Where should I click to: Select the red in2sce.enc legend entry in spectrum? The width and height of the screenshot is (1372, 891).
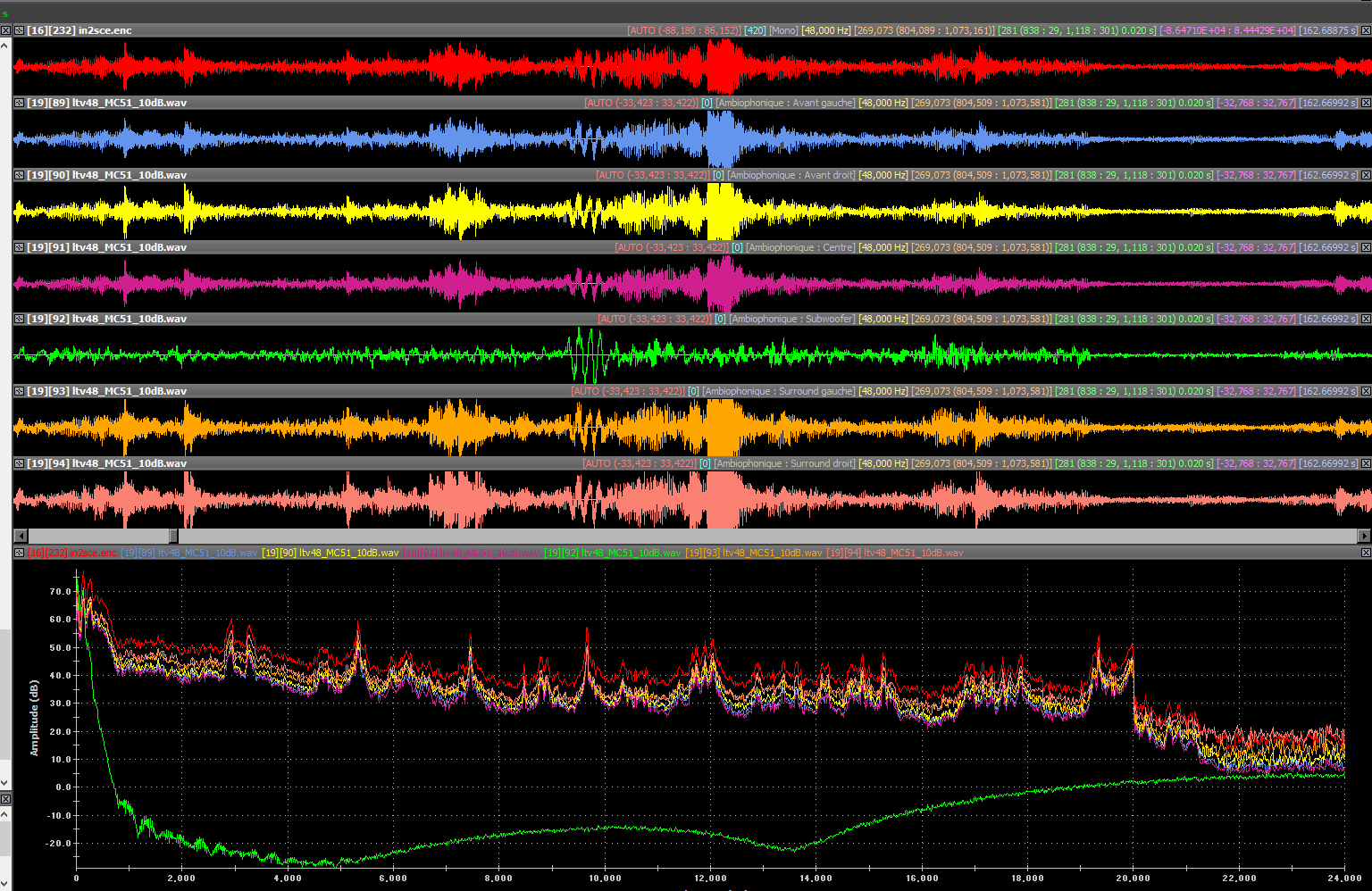coord(71,553)
